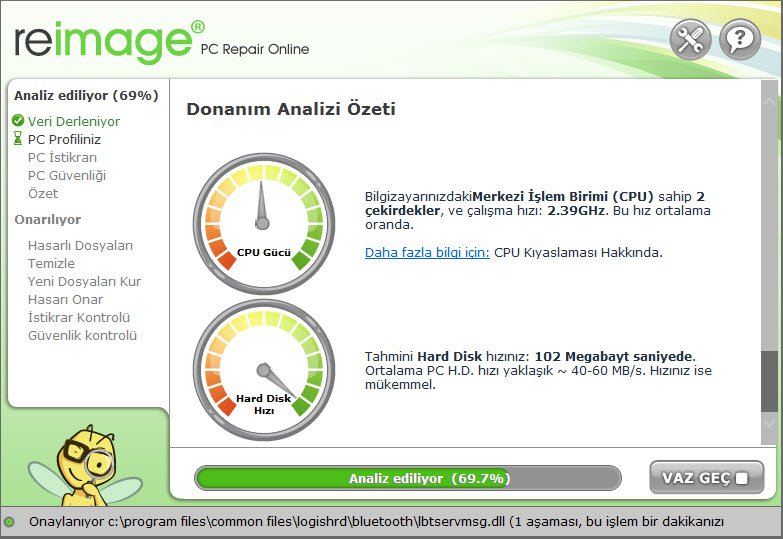This screenshot has height=539, width=783.
Task: Click the 102 Megabayt saniyede text
Action: 613,356
